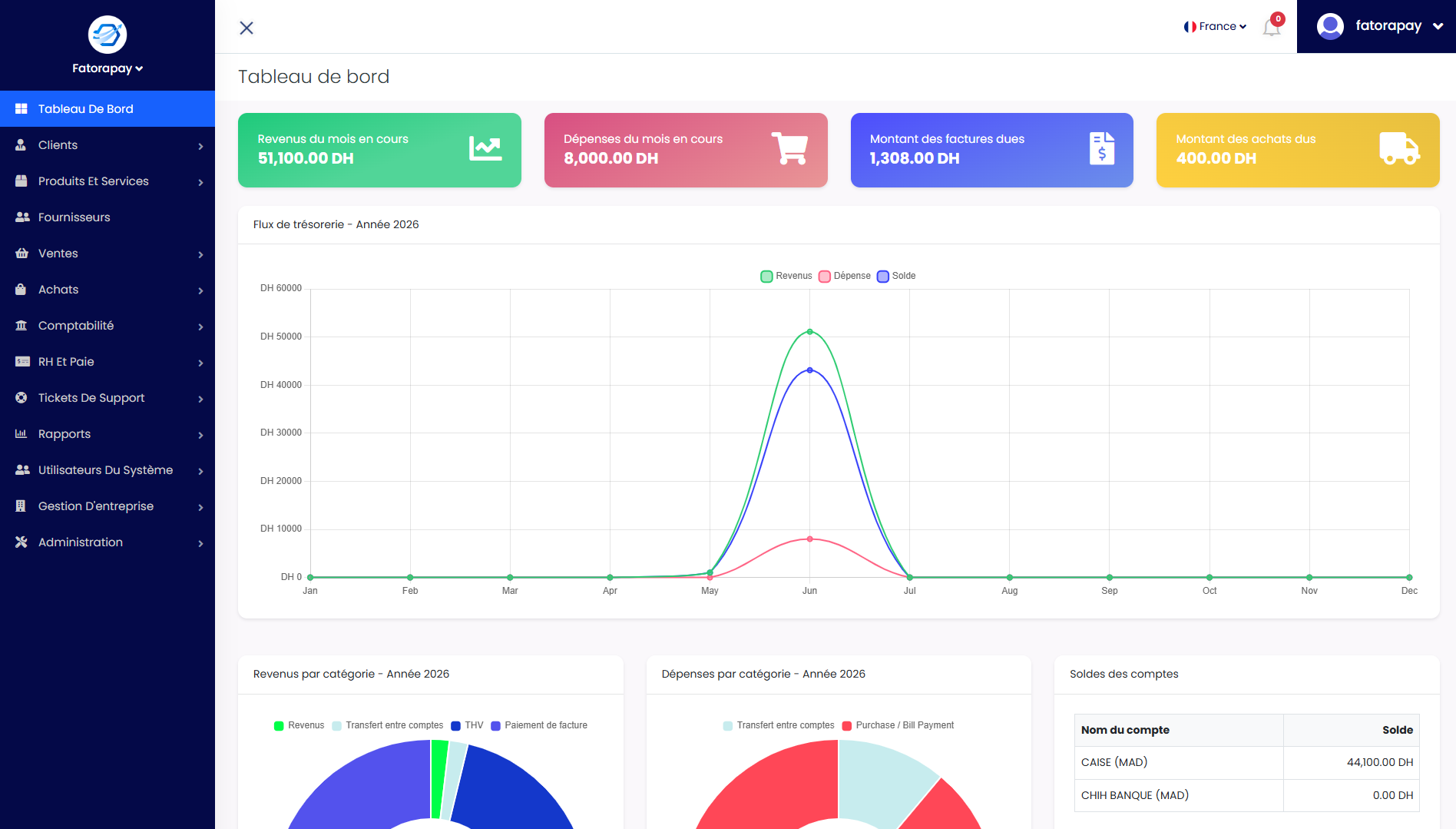Image resolution: width=1456 pixels, height=829 pixels.
Task: Toggle Solde series in cash flow legend
Action: [x=896, y=276]
